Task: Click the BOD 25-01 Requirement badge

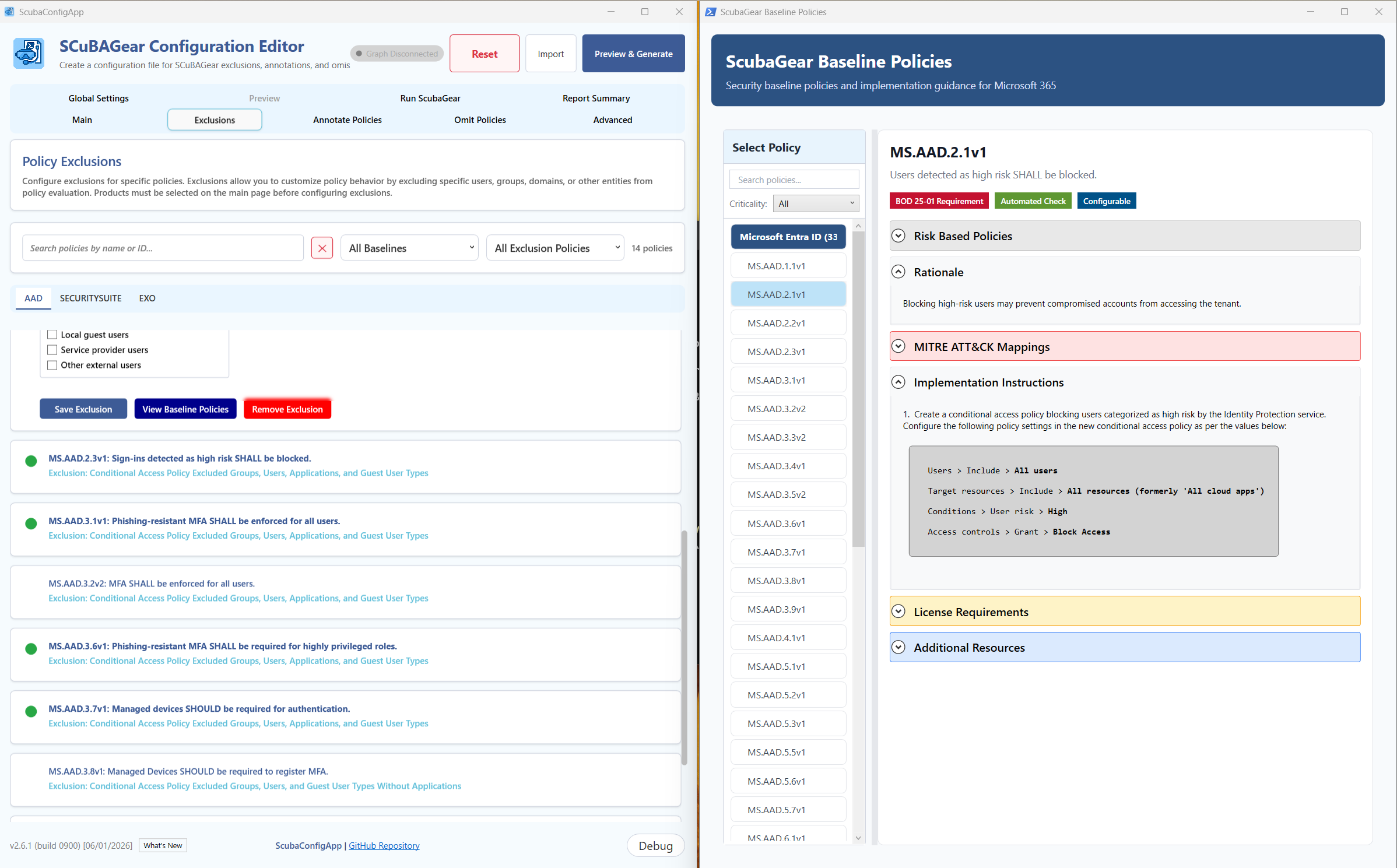Action: pos(939,201)
